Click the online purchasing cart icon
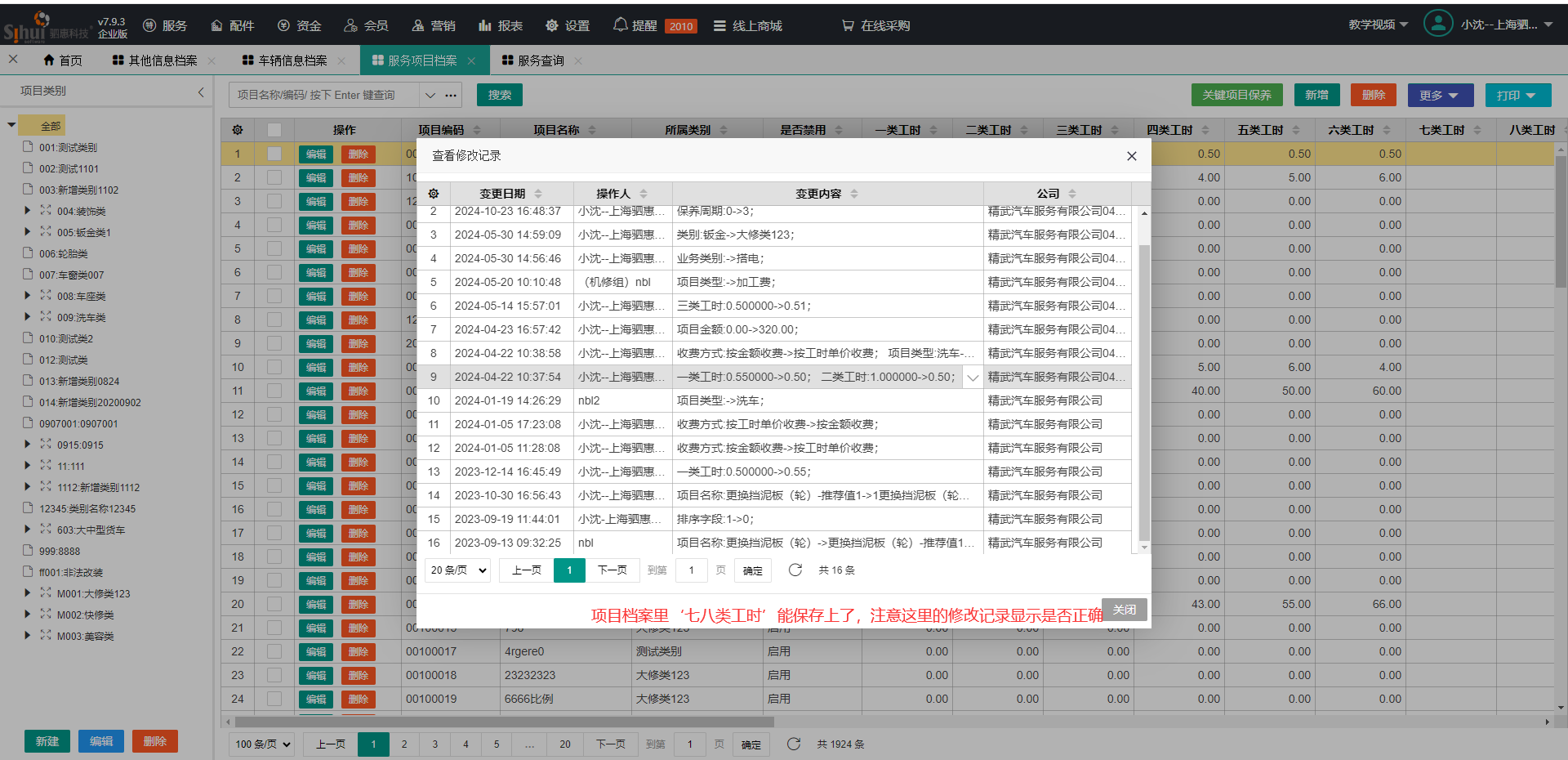The width and height of the screenshot is (1568, 760). (x=849, y=25)
